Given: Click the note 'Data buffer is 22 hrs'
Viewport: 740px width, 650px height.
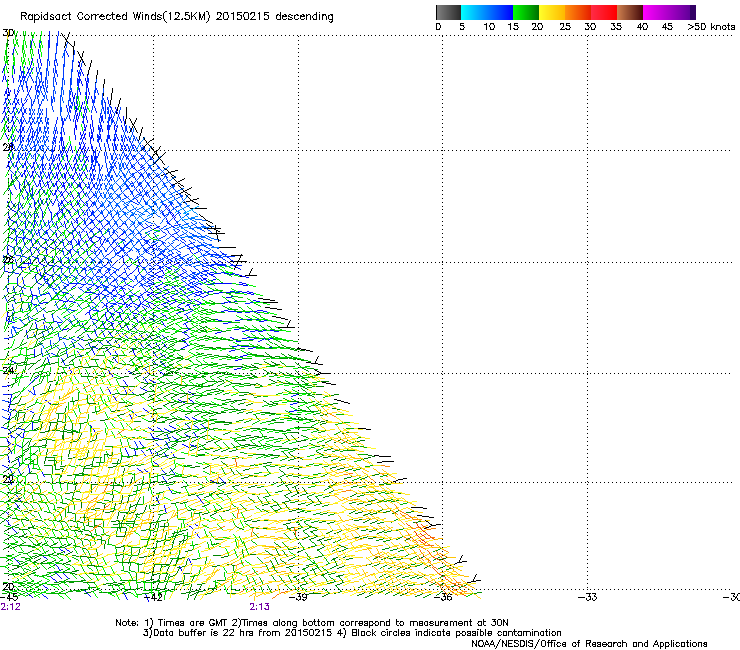Looking at the screenshot, I should [x=204, y=633].
